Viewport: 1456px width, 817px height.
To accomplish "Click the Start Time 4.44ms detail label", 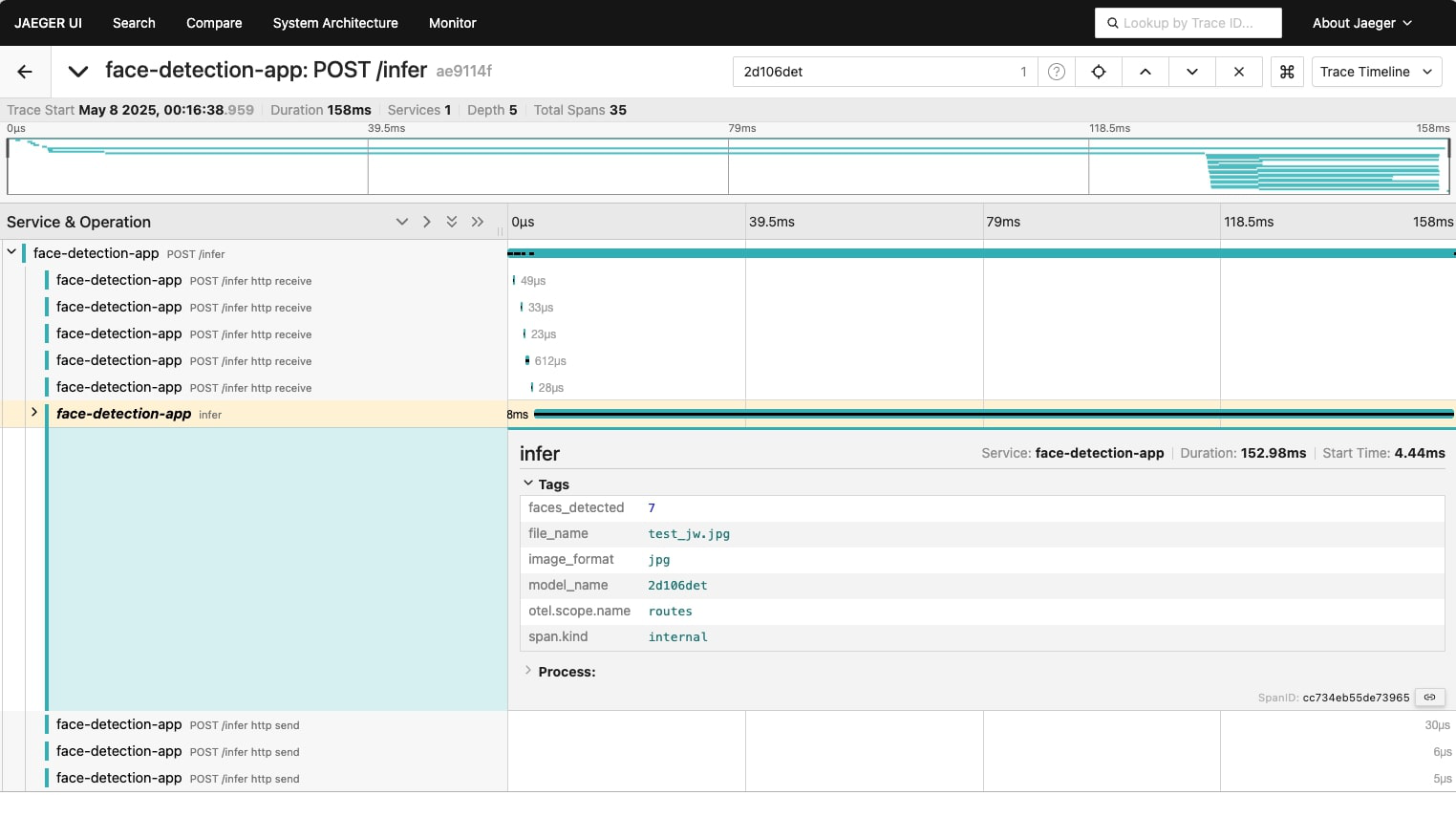I will [1383, 453].
